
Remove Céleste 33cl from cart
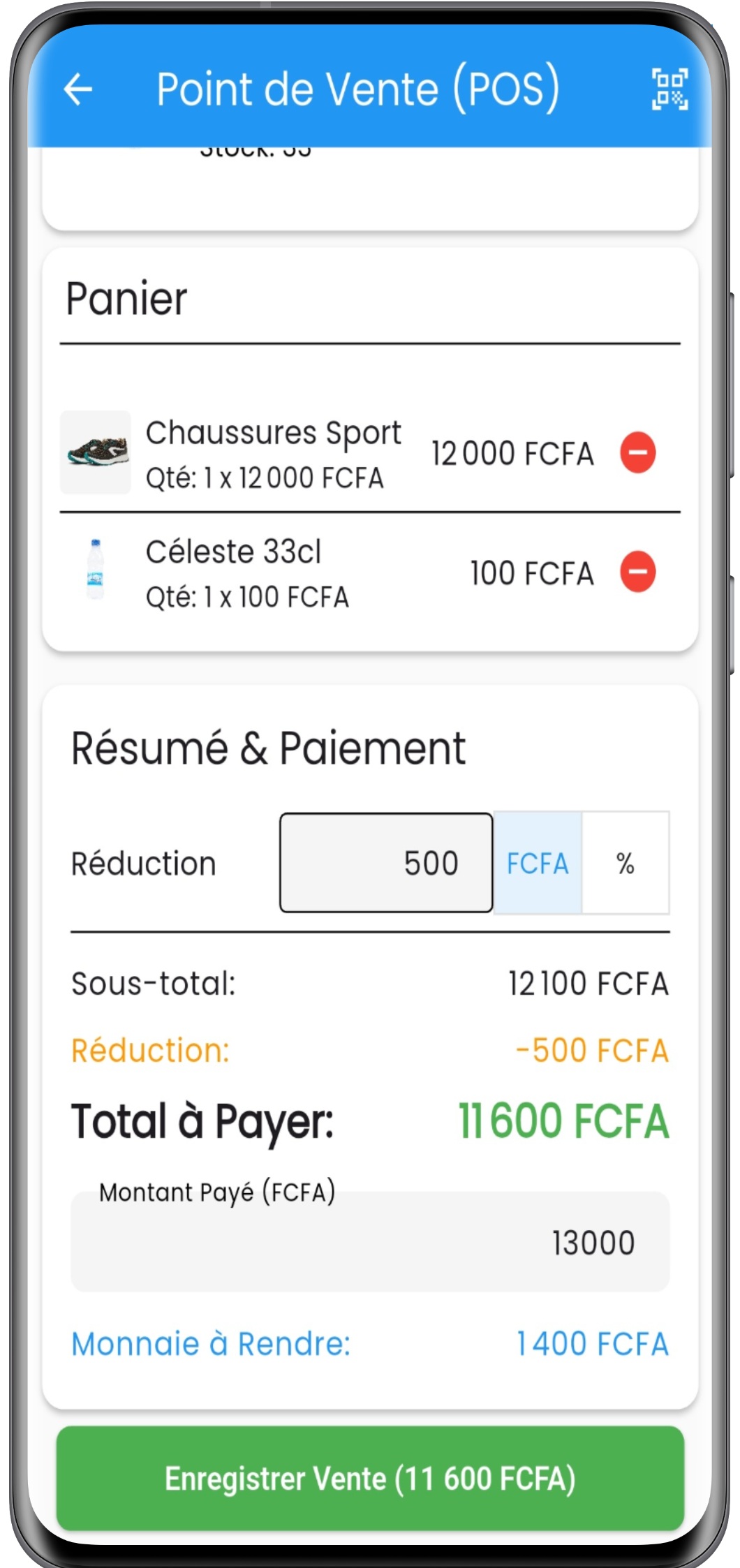[x=637, y=572]
